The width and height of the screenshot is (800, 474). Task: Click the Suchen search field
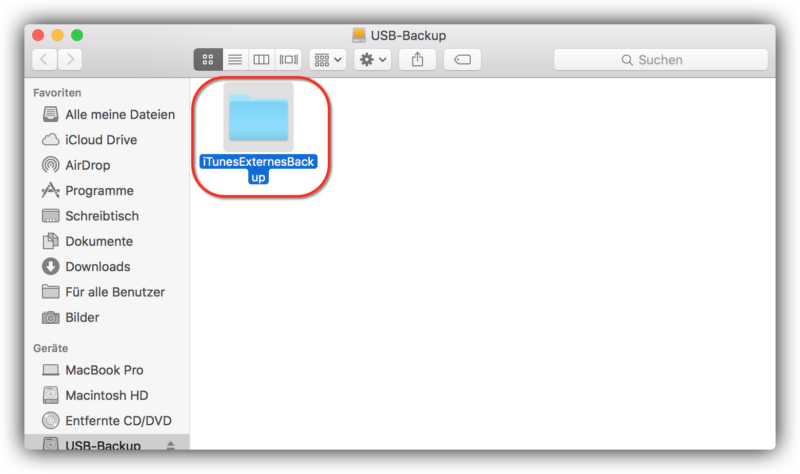(661, 60)
